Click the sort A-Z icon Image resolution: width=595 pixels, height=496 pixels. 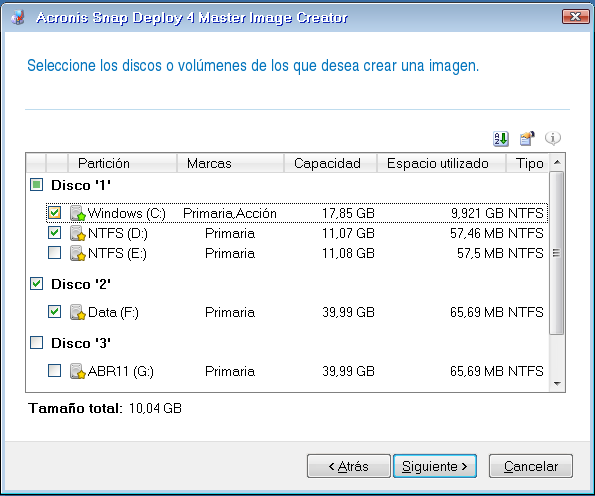501,139
